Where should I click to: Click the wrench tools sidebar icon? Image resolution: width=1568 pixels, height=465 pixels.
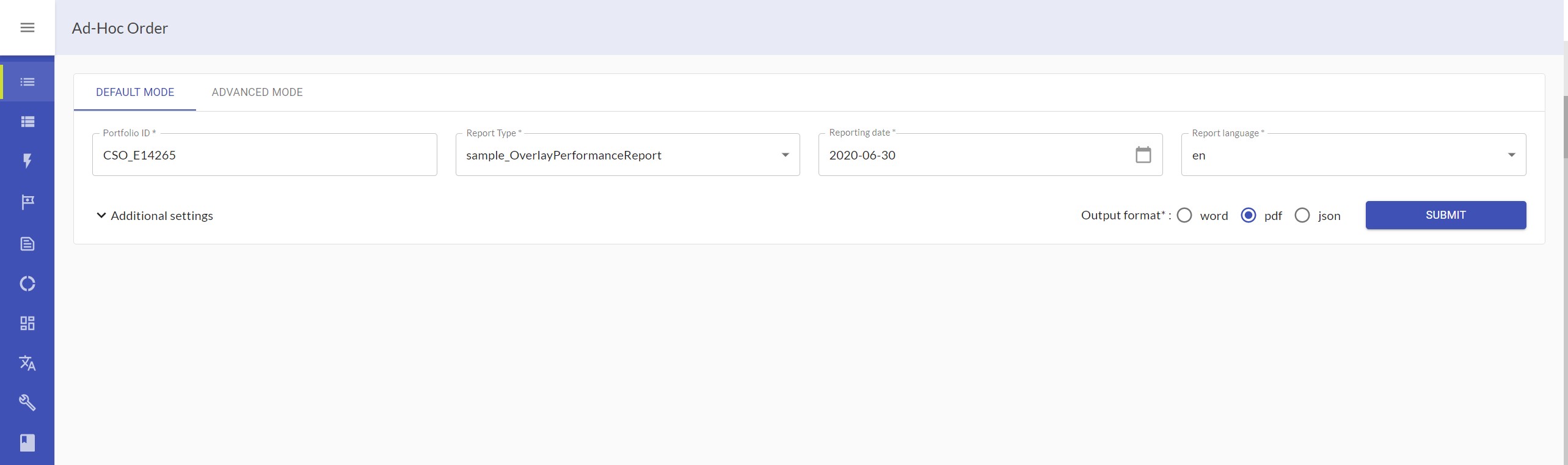pyautogui.click(x=27, y=402)
